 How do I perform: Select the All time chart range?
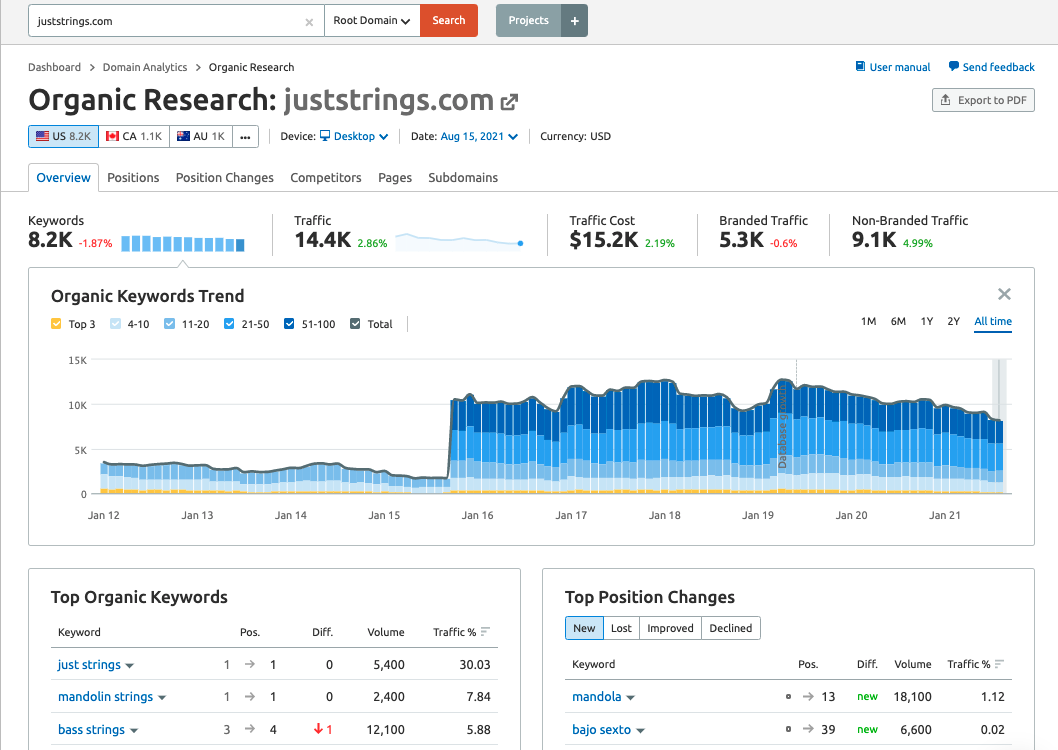click(993, 321)
